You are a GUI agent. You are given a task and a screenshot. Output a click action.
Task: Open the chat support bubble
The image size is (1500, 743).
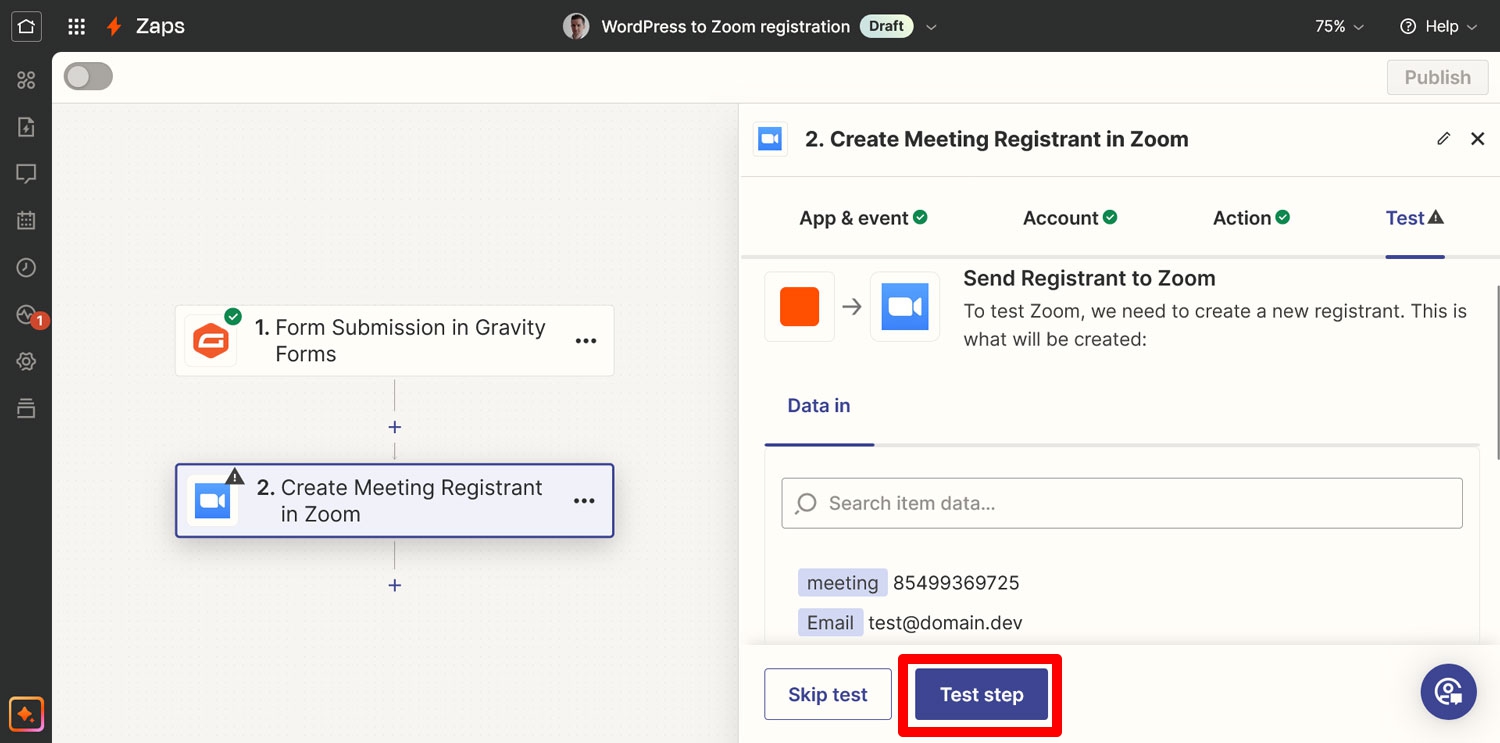[1448, 692]
